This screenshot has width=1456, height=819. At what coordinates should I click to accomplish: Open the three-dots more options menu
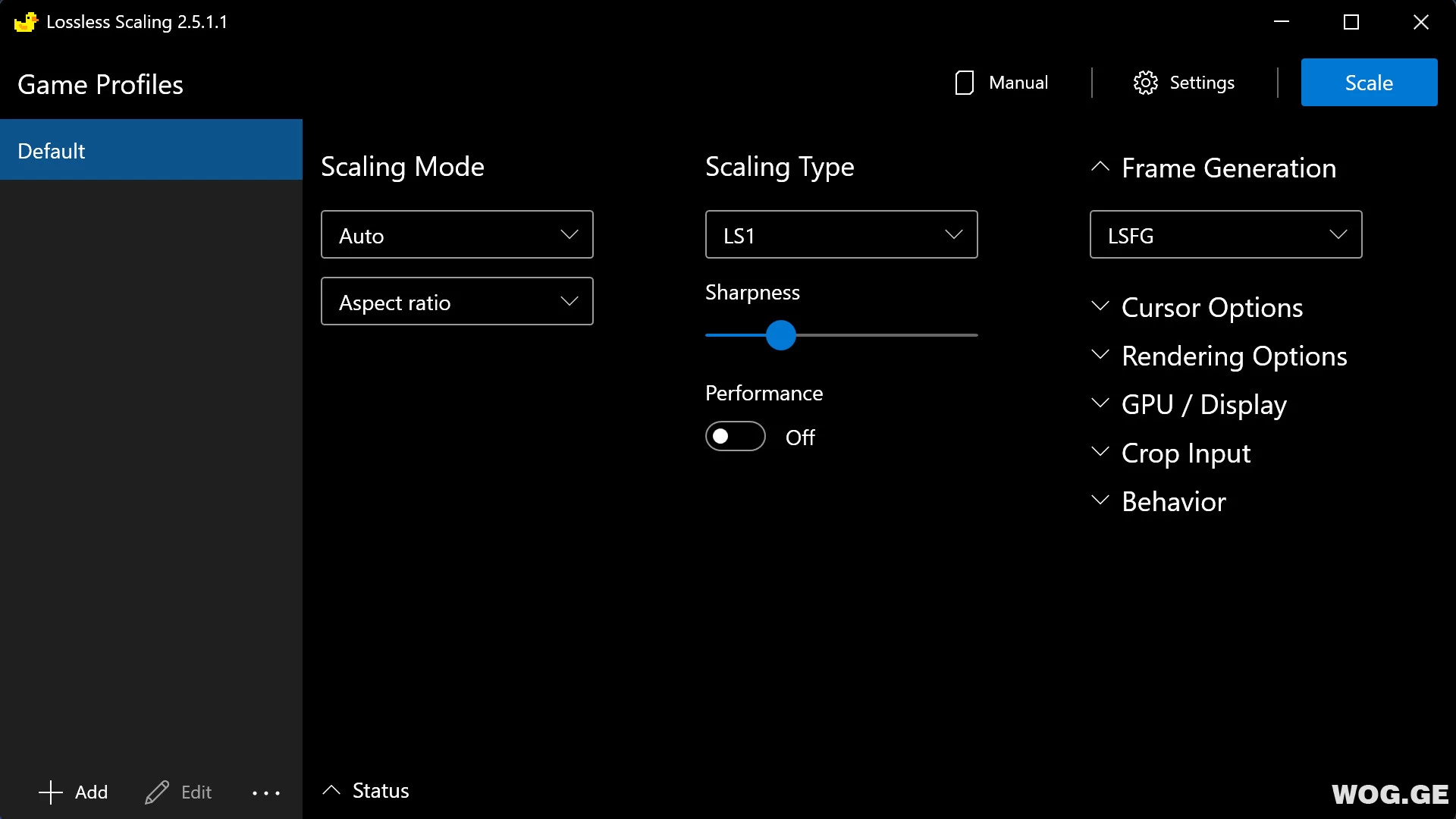266,793
